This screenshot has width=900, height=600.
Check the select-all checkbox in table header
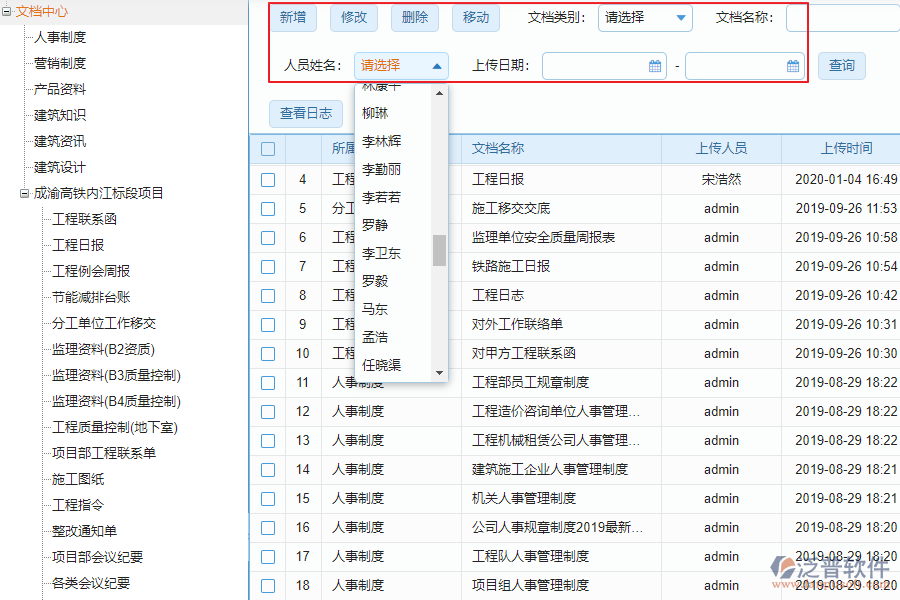coord(267,148)
